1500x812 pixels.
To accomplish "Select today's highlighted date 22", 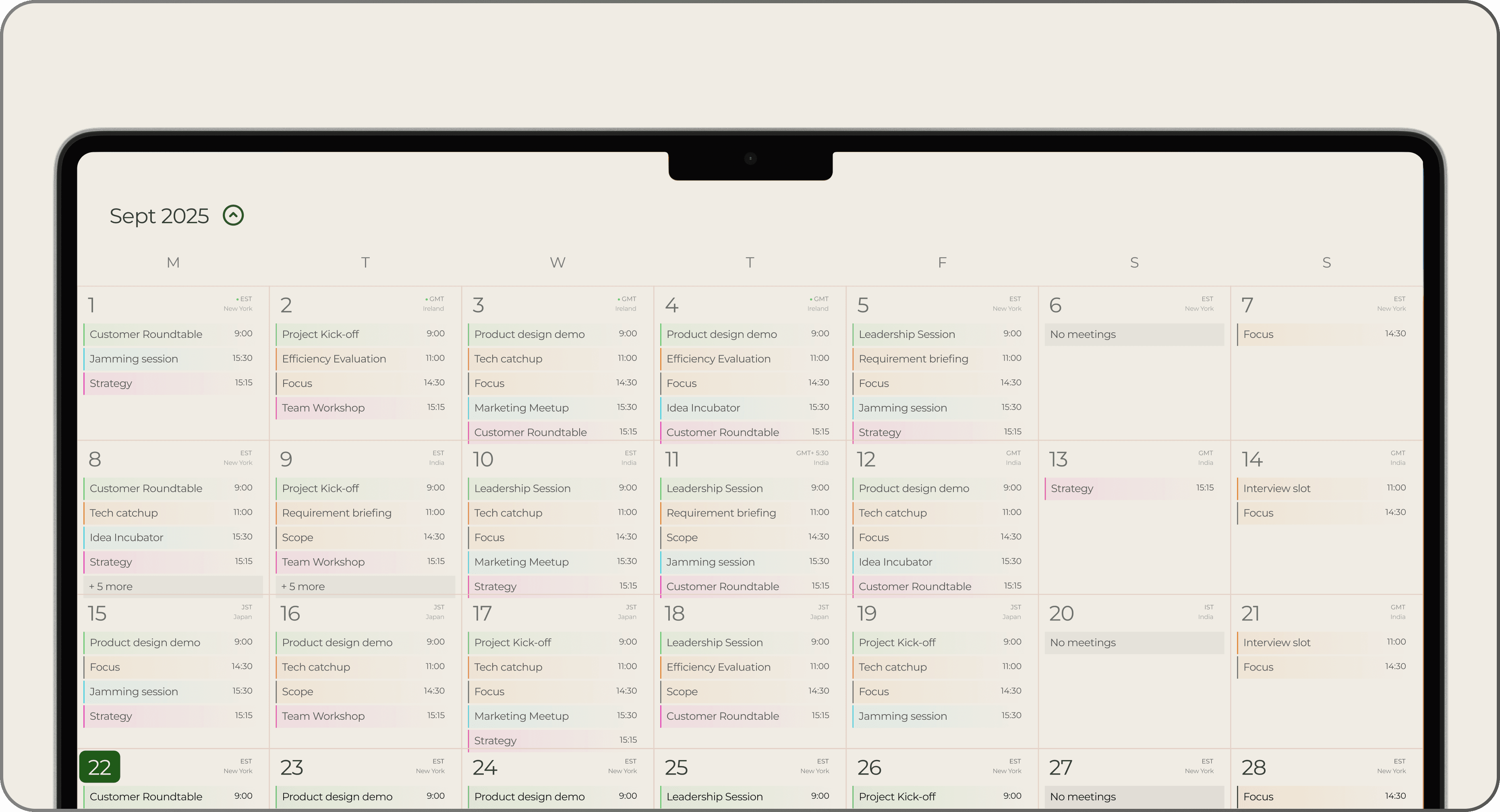I will coord(99,767).
